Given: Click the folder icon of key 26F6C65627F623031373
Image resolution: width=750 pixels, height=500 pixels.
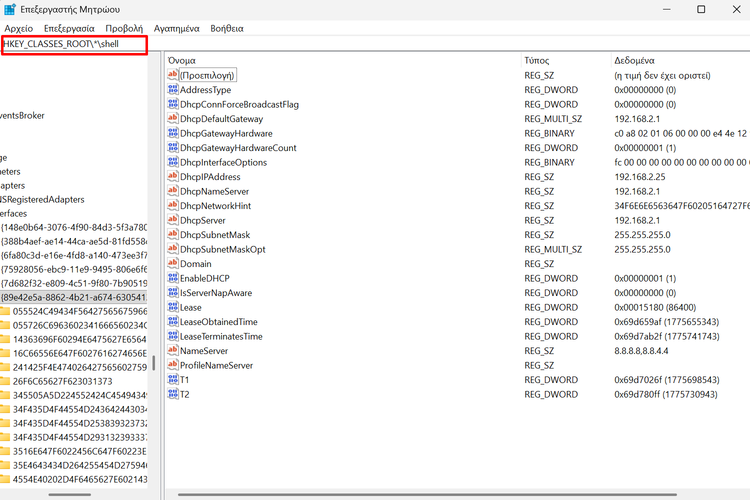Looking at the screenshot, I should point(5,381).
